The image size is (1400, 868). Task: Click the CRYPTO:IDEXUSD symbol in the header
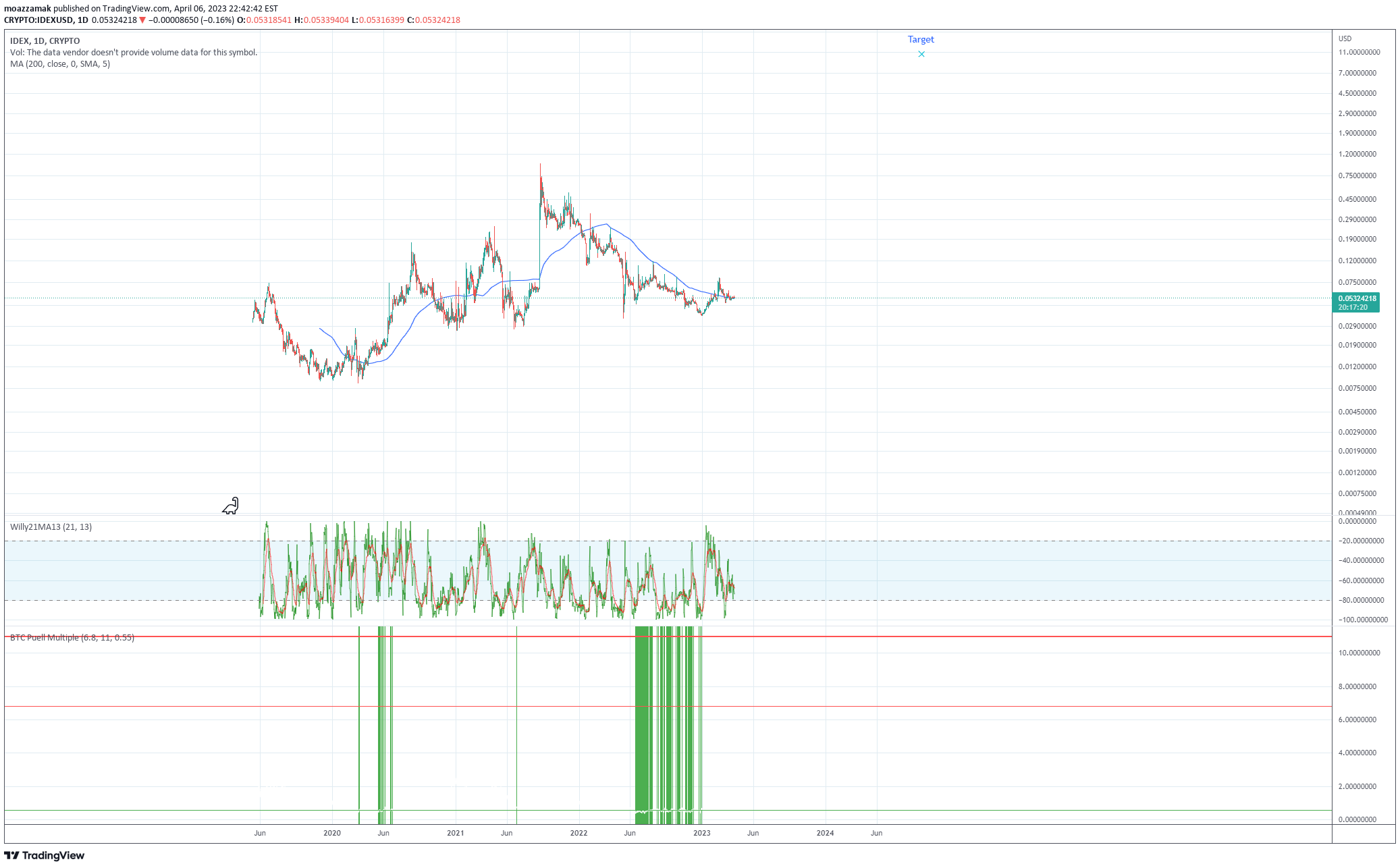coord(43,20)
